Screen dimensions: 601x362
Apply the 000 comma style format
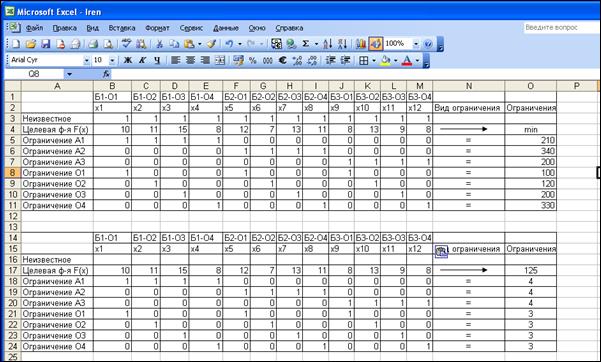click(268, 60)
